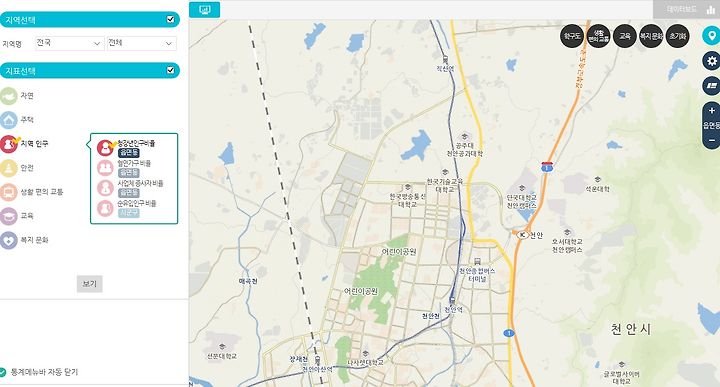
Task: Click the 교육 round map button
Action: point(624,36)
